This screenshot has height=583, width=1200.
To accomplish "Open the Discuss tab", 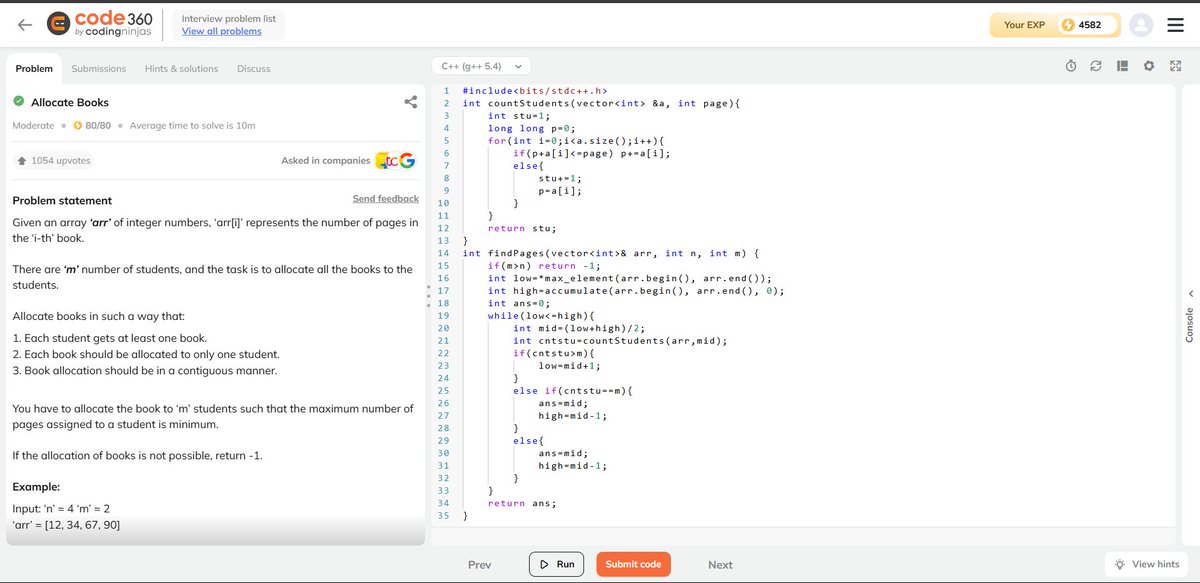I will [254, 68].
